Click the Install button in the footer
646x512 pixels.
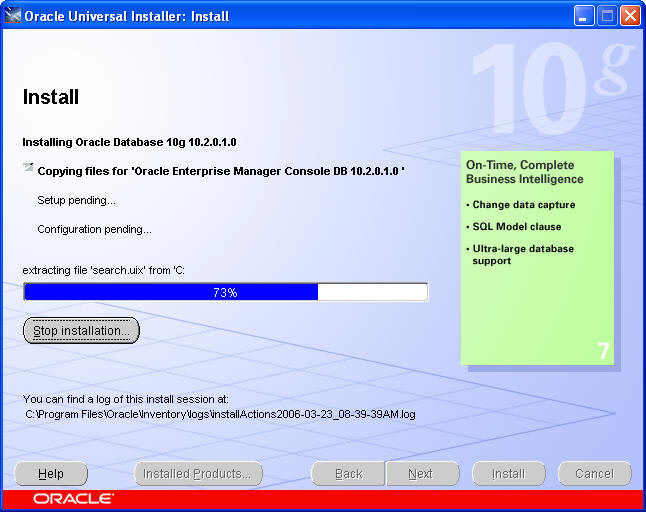coord(508,474)
